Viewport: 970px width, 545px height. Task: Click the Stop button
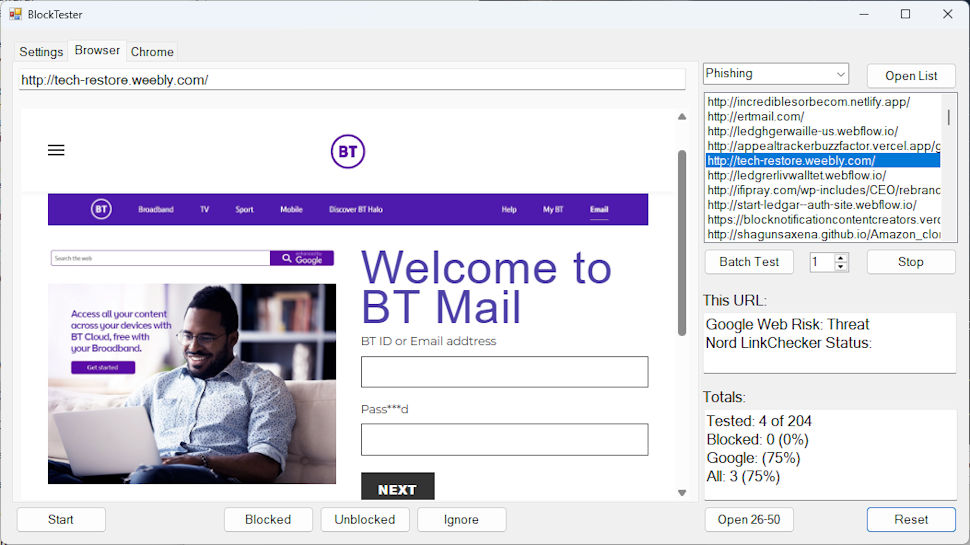[x=911, y=262]
